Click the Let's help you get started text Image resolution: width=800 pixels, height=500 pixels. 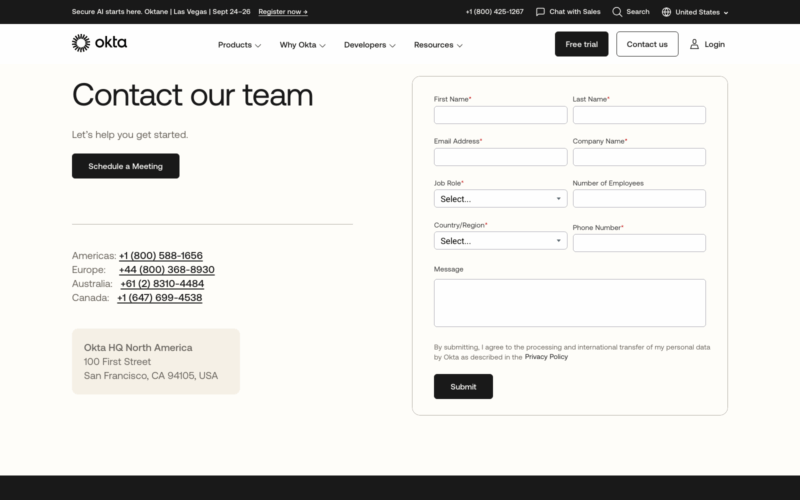pos(130,135)
